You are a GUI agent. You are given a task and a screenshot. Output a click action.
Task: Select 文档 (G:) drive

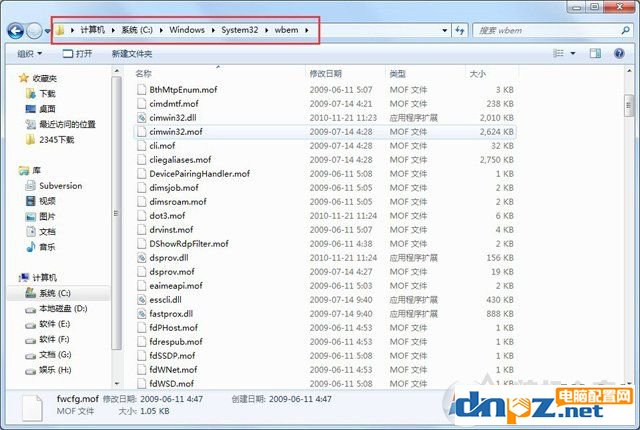[x=55, y=355]
